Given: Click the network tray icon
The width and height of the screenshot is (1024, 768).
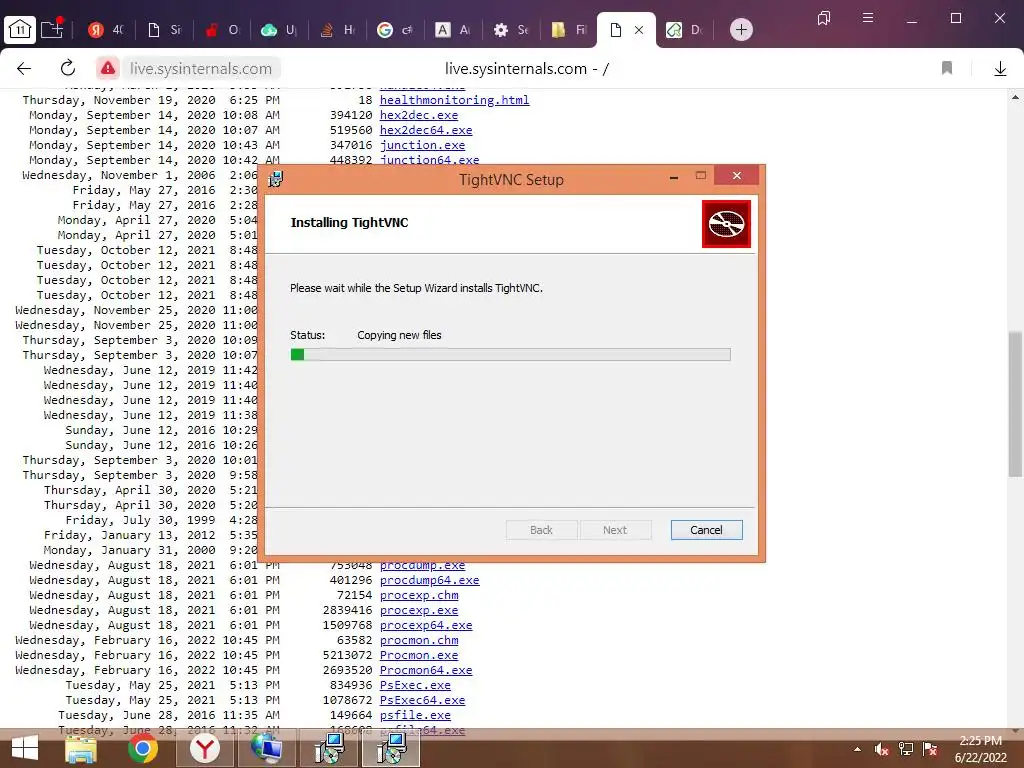Looking at the screenshot, I should (906, 749).
